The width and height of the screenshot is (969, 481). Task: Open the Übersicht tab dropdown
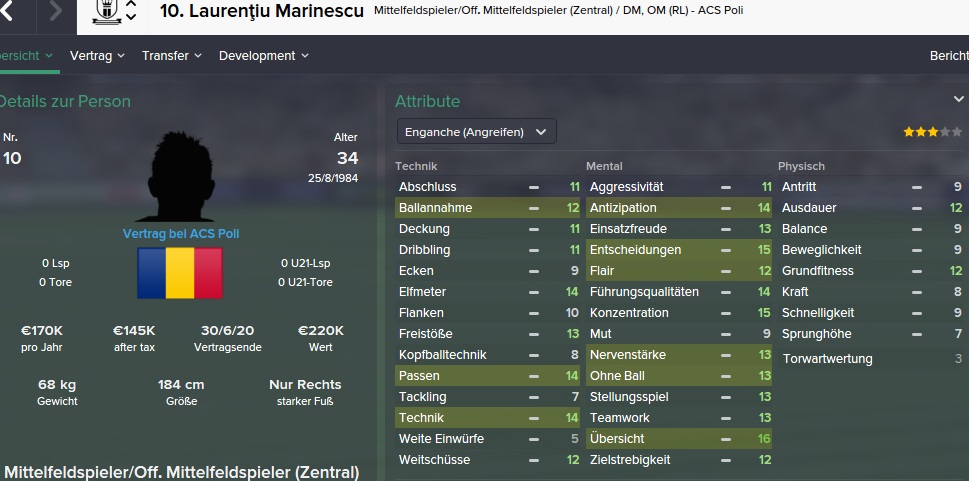click(26, 56)
